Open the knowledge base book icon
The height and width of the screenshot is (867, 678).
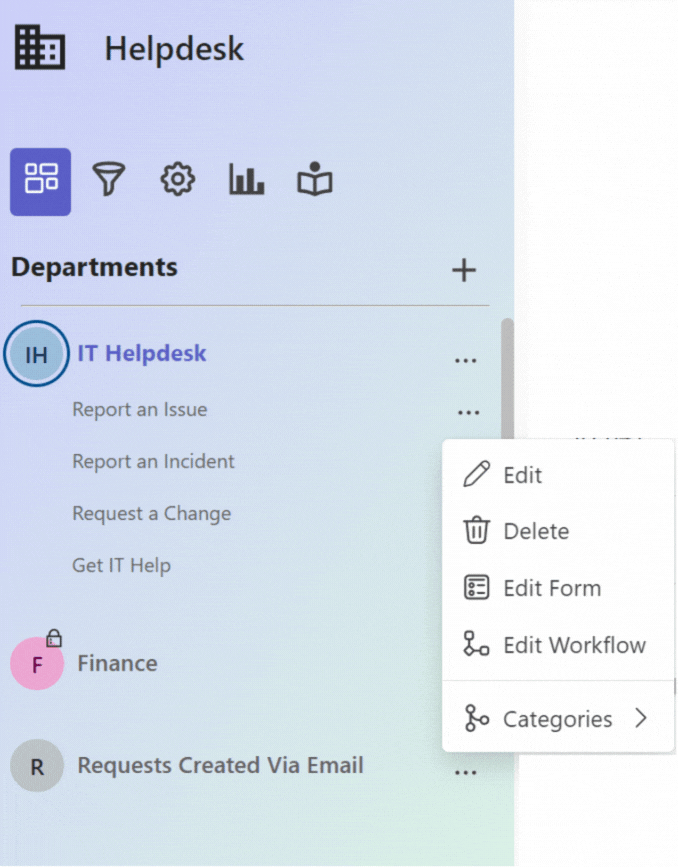[315, 179]
